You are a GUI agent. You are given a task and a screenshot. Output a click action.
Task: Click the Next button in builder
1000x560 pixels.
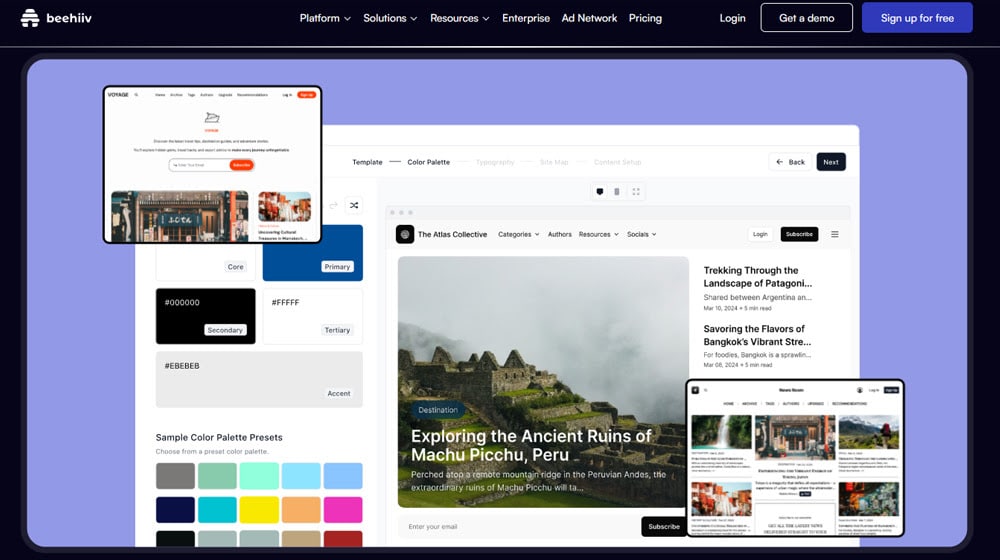coord(830,162)
